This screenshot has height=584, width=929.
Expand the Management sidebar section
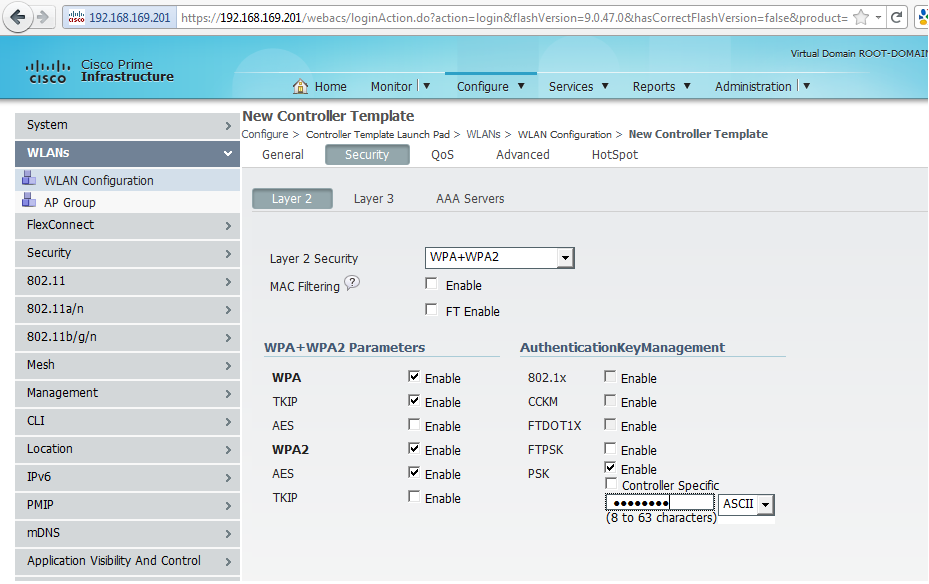tap(127, 393)
